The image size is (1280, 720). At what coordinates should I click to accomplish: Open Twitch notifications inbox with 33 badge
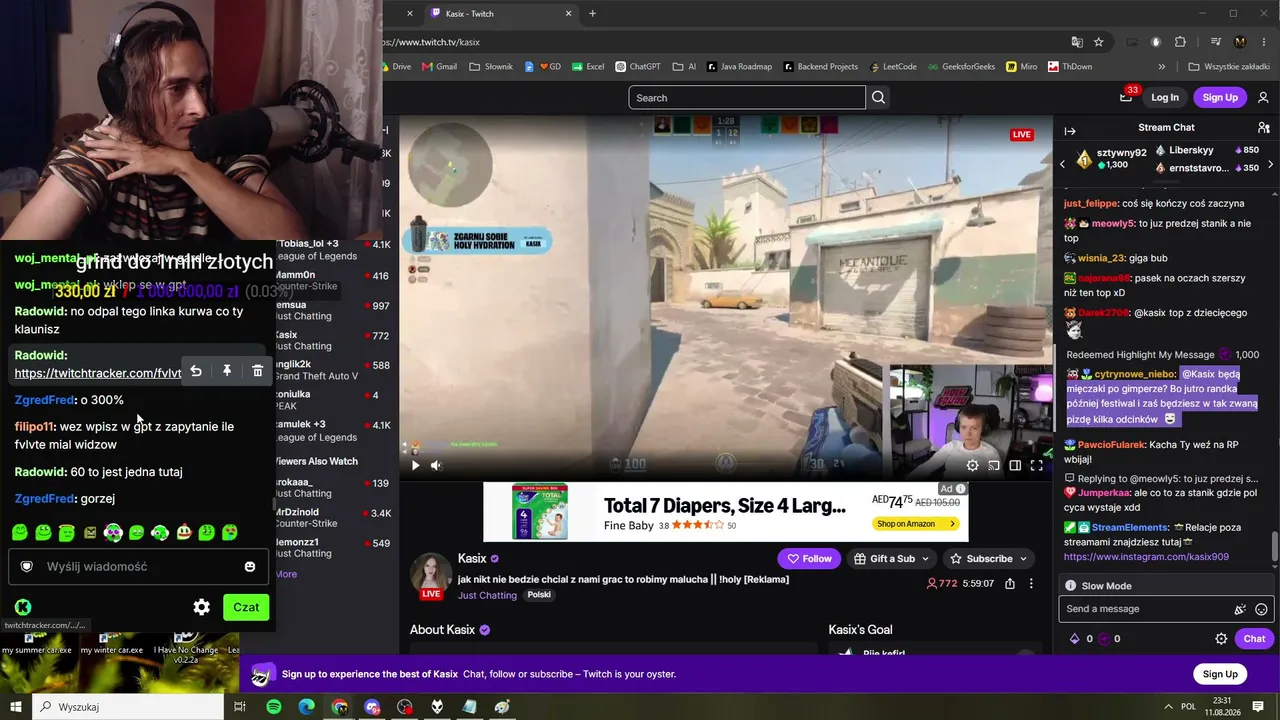(x=1126, y=97)
